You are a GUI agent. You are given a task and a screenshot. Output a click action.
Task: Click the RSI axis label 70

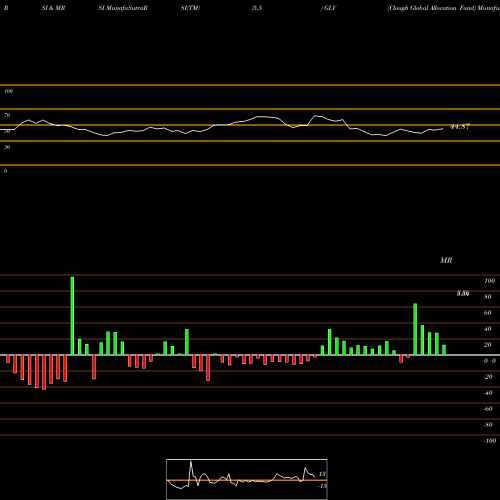click(x=7, y=115)
